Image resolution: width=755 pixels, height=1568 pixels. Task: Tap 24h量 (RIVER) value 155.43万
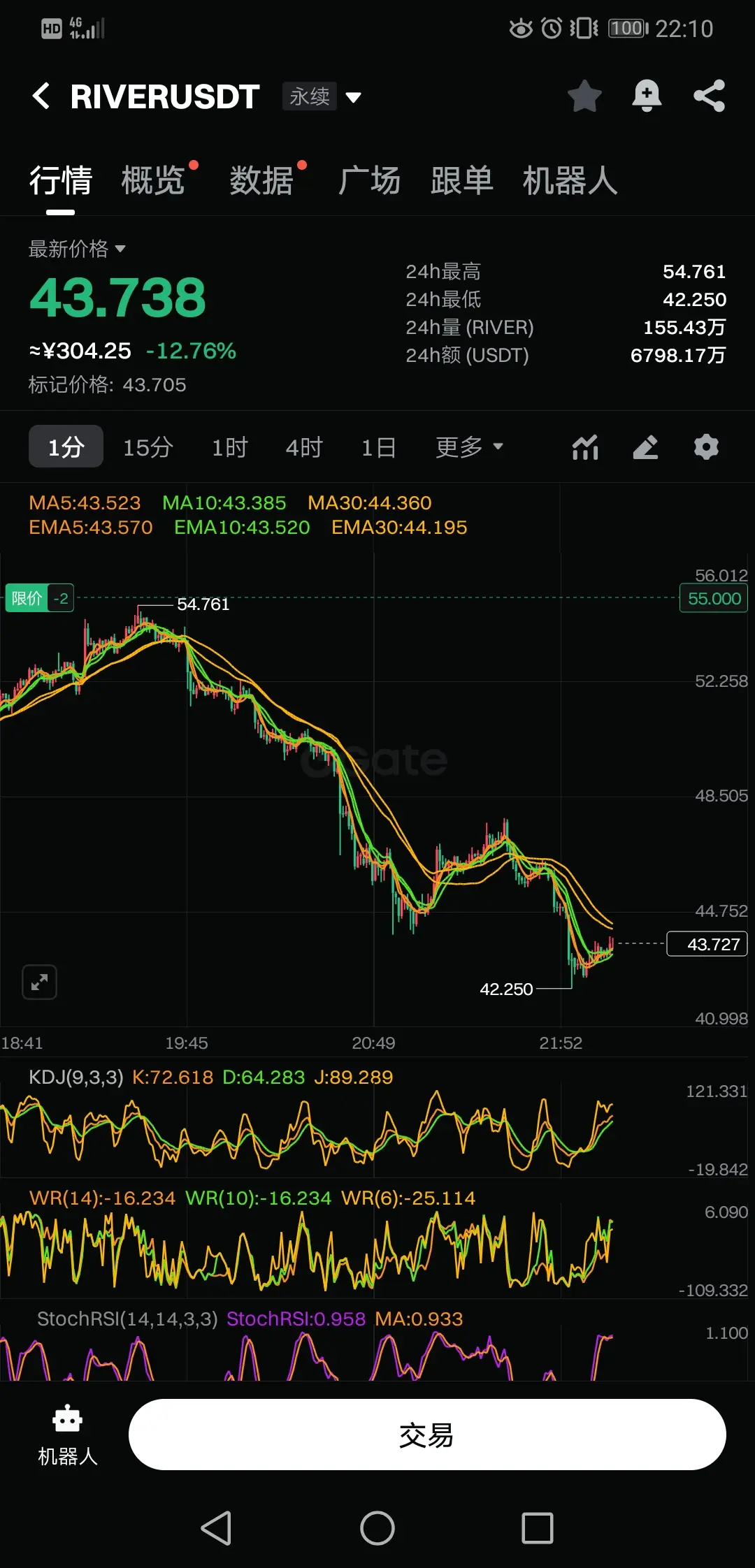pos(684,328)
